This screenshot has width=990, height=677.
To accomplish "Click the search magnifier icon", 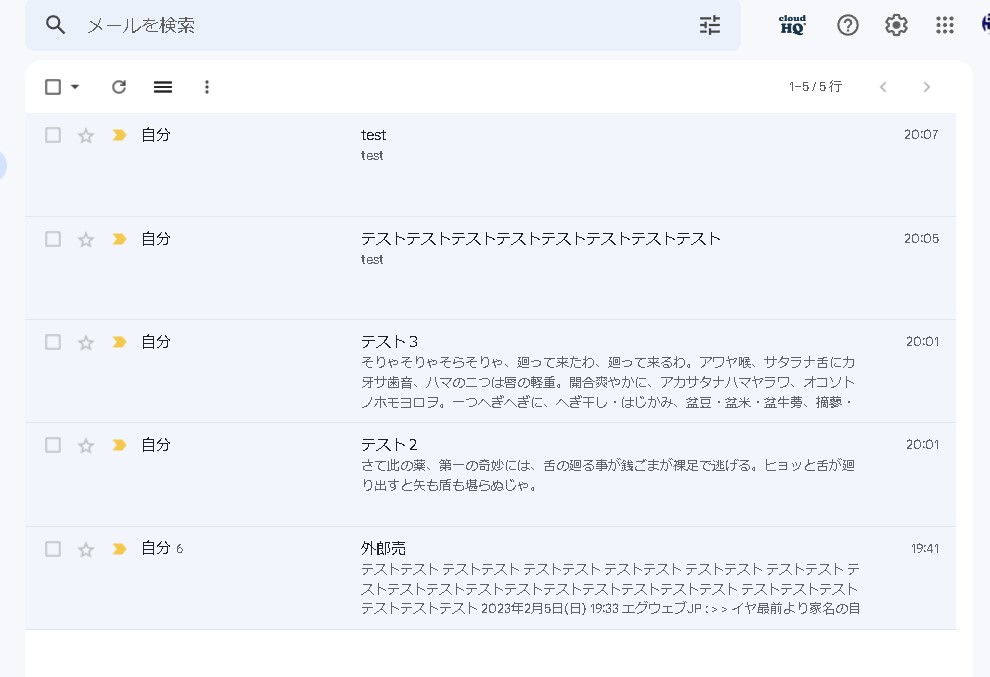I will click(x=56, y=25).
